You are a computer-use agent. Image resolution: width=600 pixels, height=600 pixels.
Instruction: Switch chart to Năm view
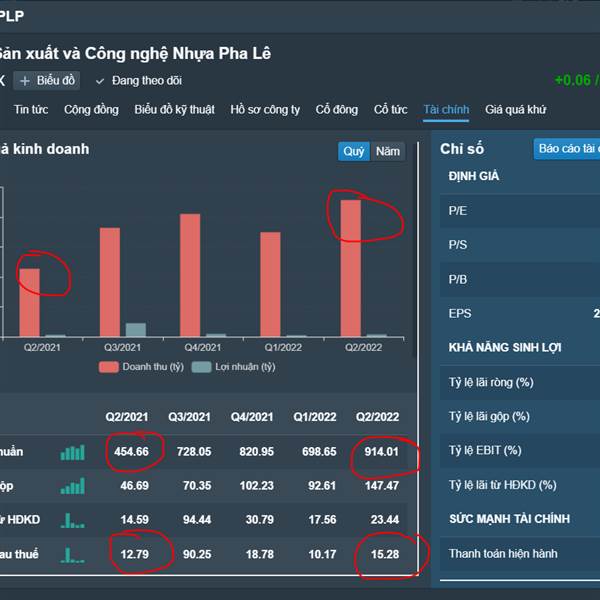pos(388,152)
